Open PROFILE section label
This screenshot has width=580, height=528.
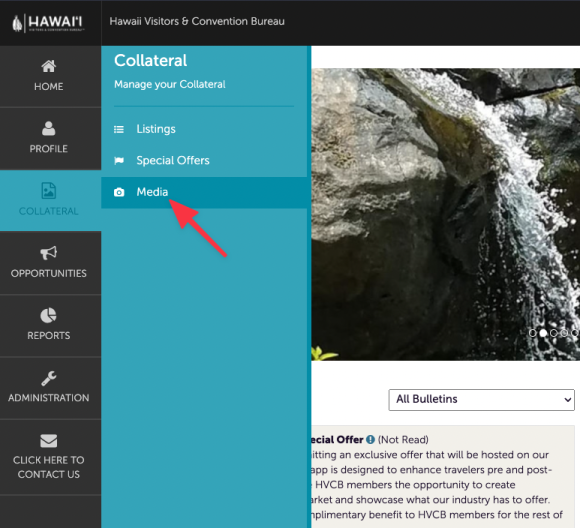(48, 149)
